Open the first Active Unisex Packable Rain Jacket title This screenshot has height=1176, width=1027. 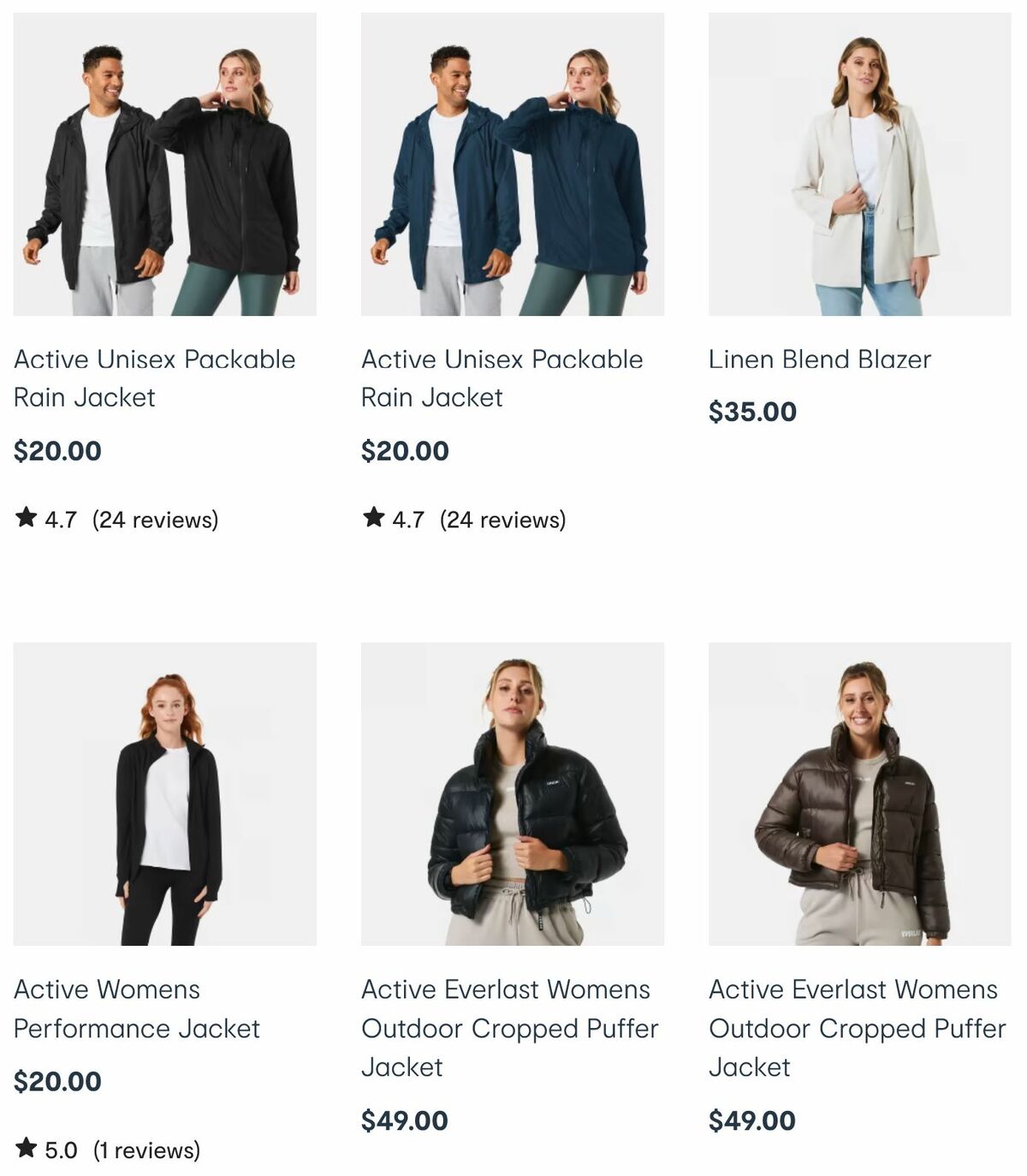(154, 378)
